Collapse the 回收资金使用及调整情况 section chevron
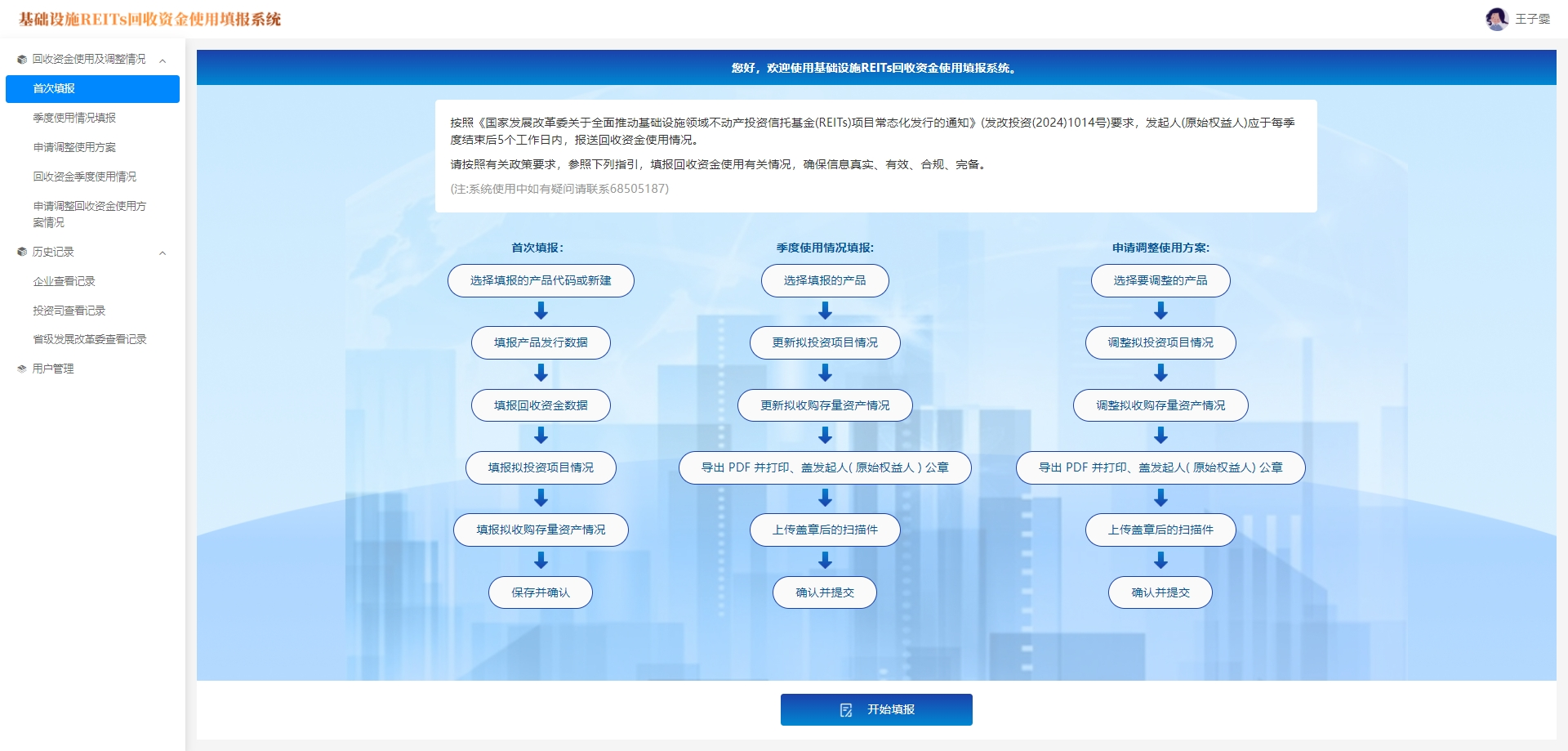The width and height of the screenshot is (1568, 751). click(x=163, y=60)
